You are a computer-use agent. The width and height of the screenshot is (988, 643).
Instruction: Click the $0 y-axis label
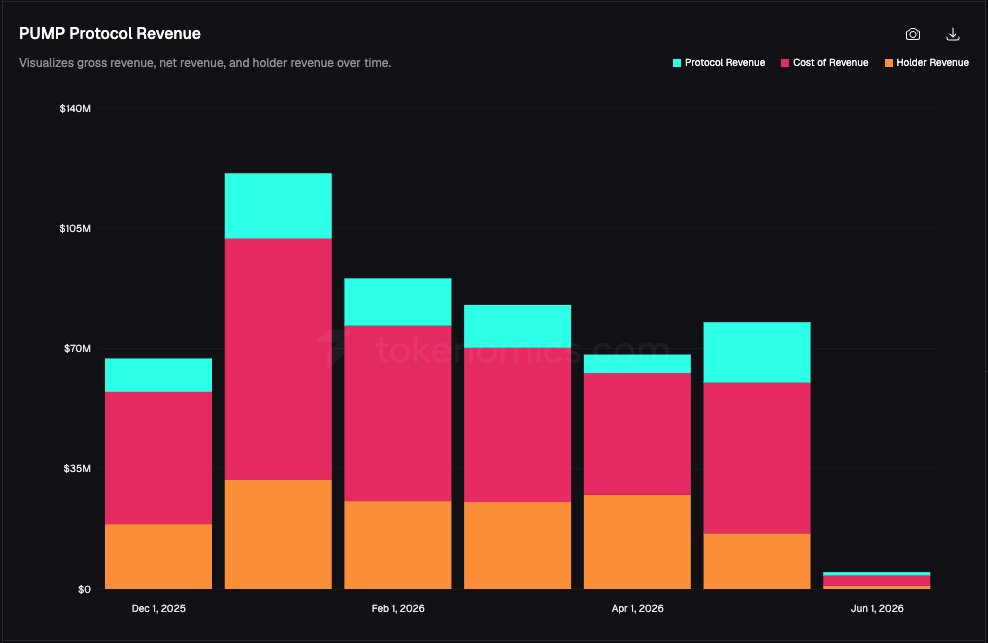pos(84,589)
